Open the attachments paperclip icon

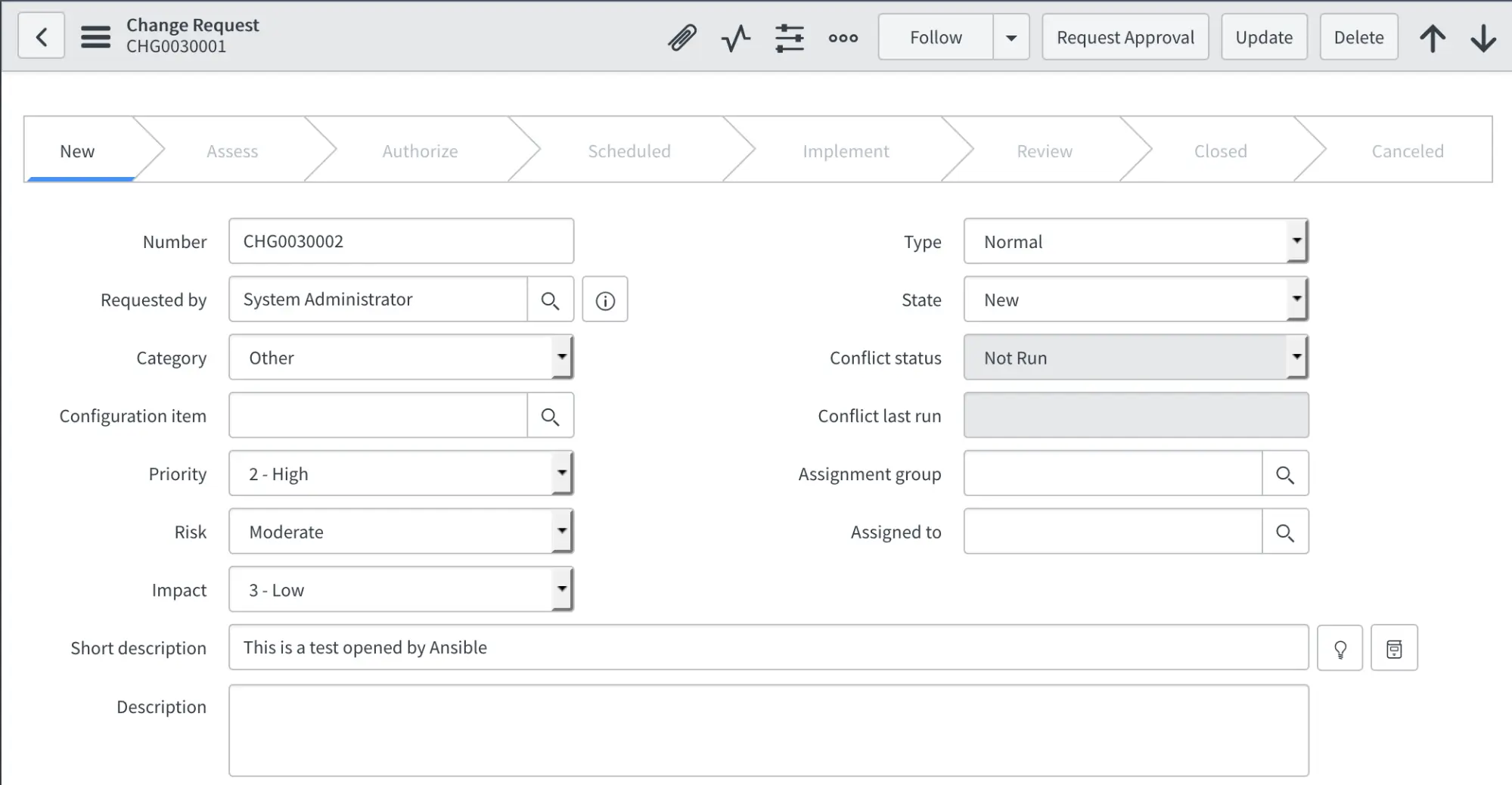tap(681, 36)
